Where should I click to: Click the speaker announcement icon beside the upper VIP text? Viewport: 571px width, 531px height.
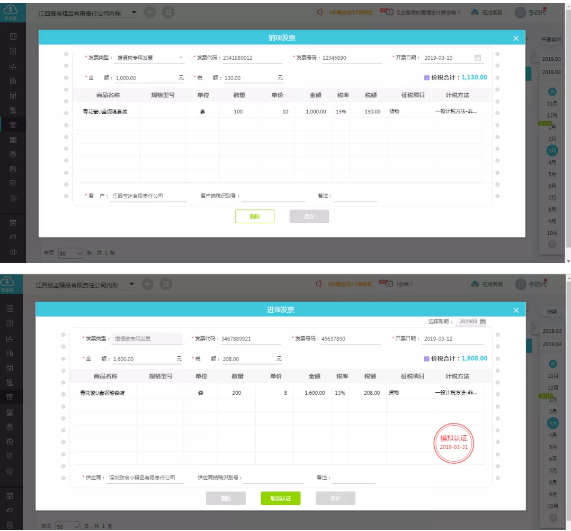tap(320, 12)
